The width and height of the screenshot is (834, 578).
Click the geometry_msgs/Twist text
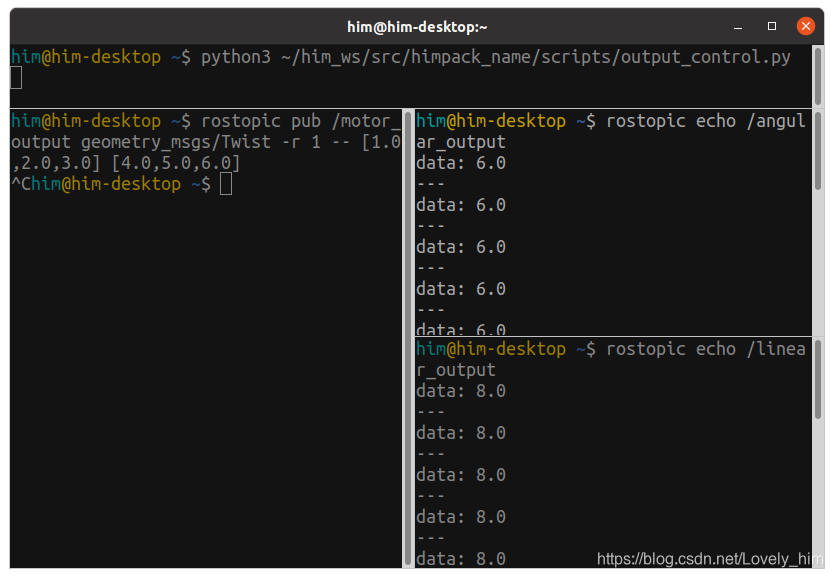176,142
